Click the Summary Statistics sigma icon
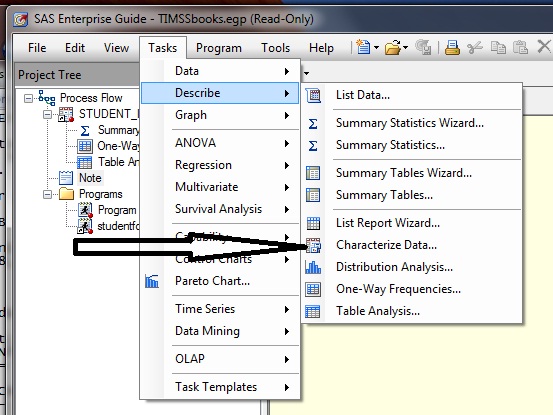Image resolution: width=553 pixels, height=415 pixels. (x=313, y=146)
